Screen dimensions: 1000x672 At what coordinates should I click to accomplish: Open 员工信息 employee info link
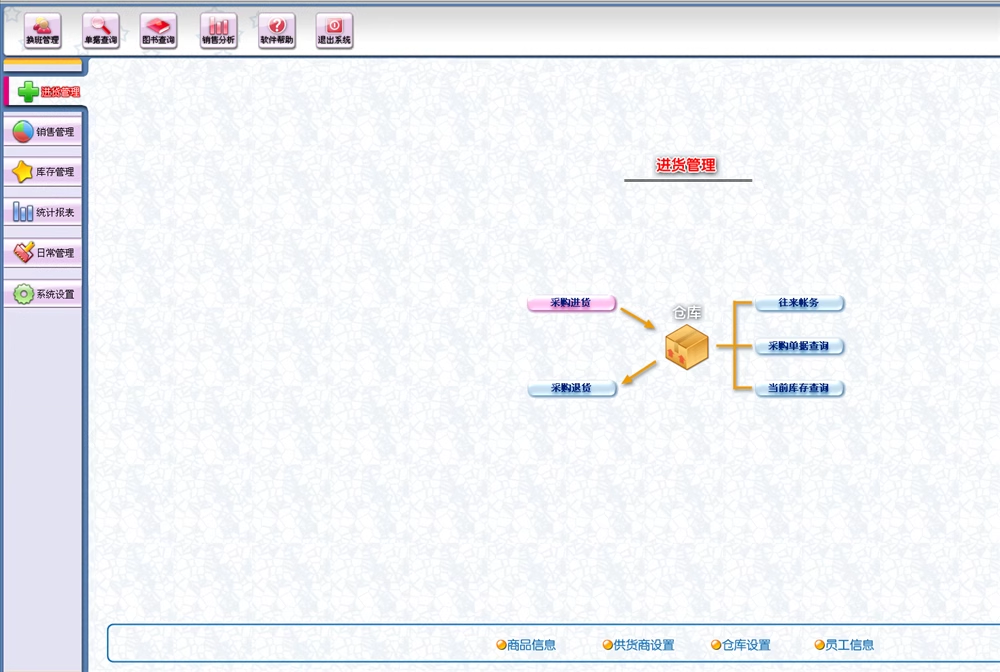(x=844, y=645)
